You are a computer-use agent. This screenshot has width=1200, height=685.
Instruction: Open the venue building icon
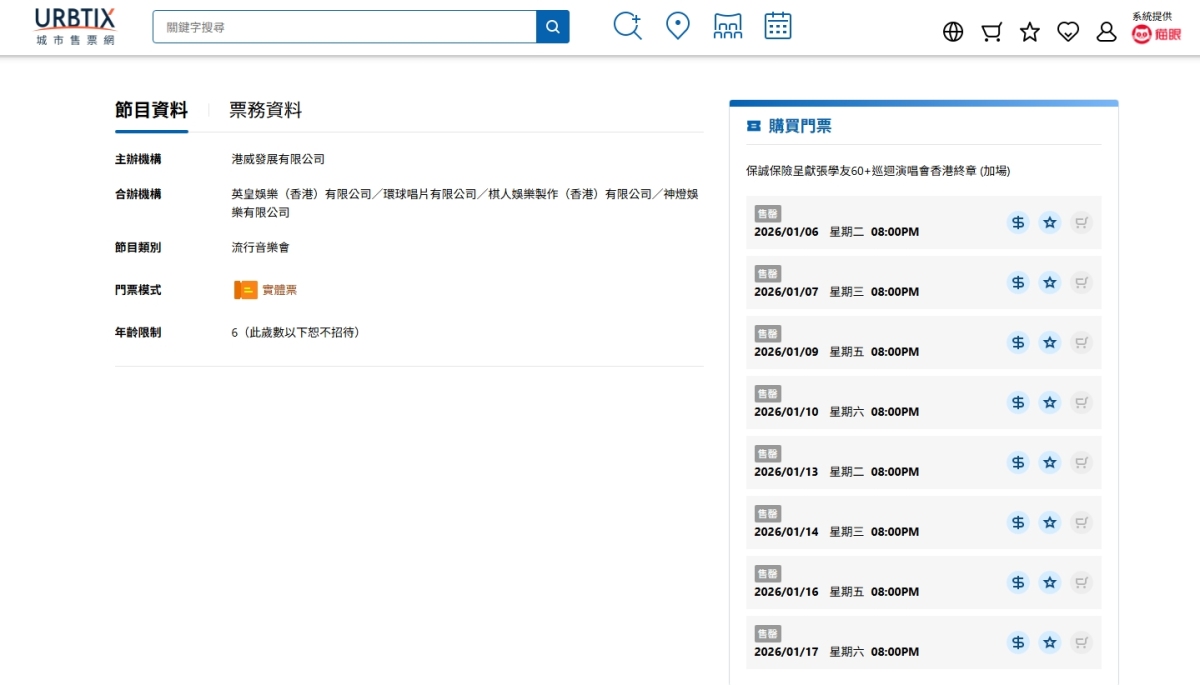tap(728, 26)
